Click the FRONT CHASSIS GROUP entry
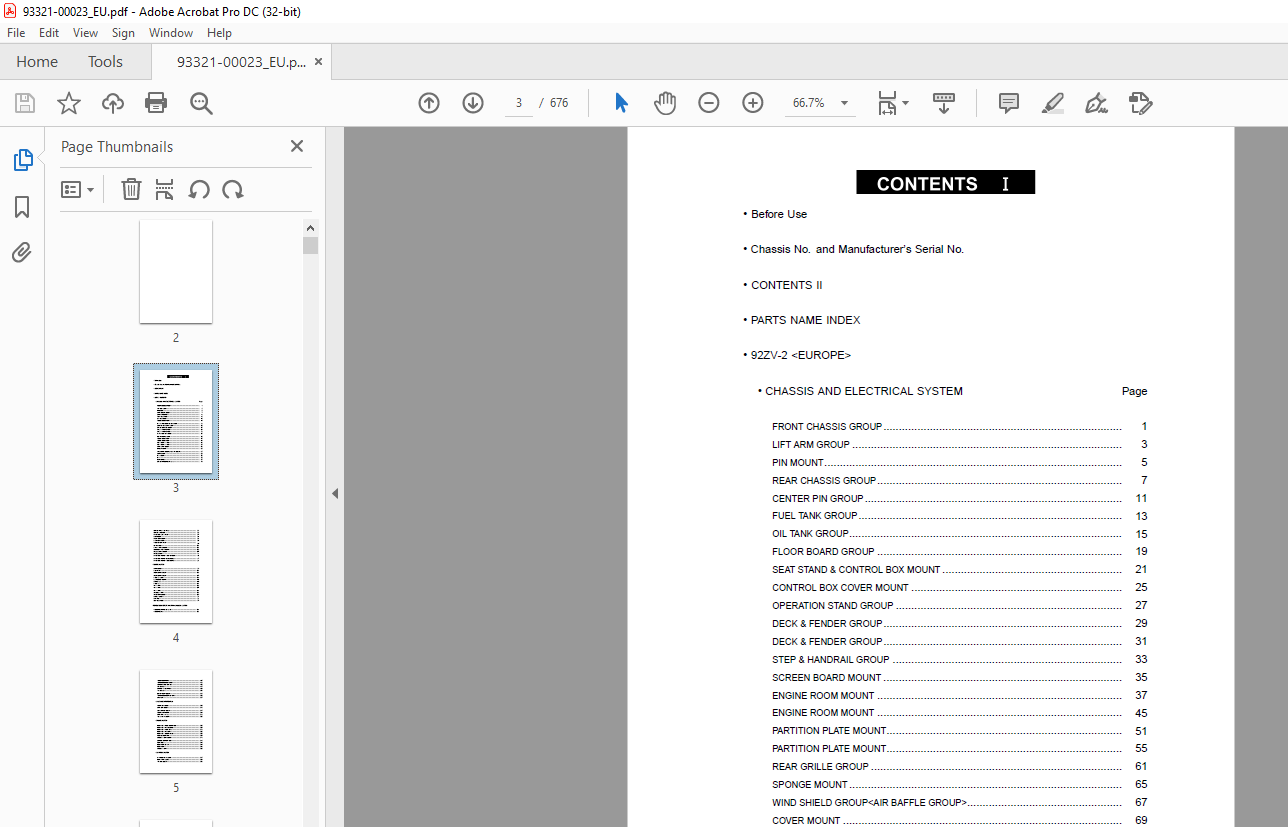Screen dimensions: 1288x827 point(960,427)
